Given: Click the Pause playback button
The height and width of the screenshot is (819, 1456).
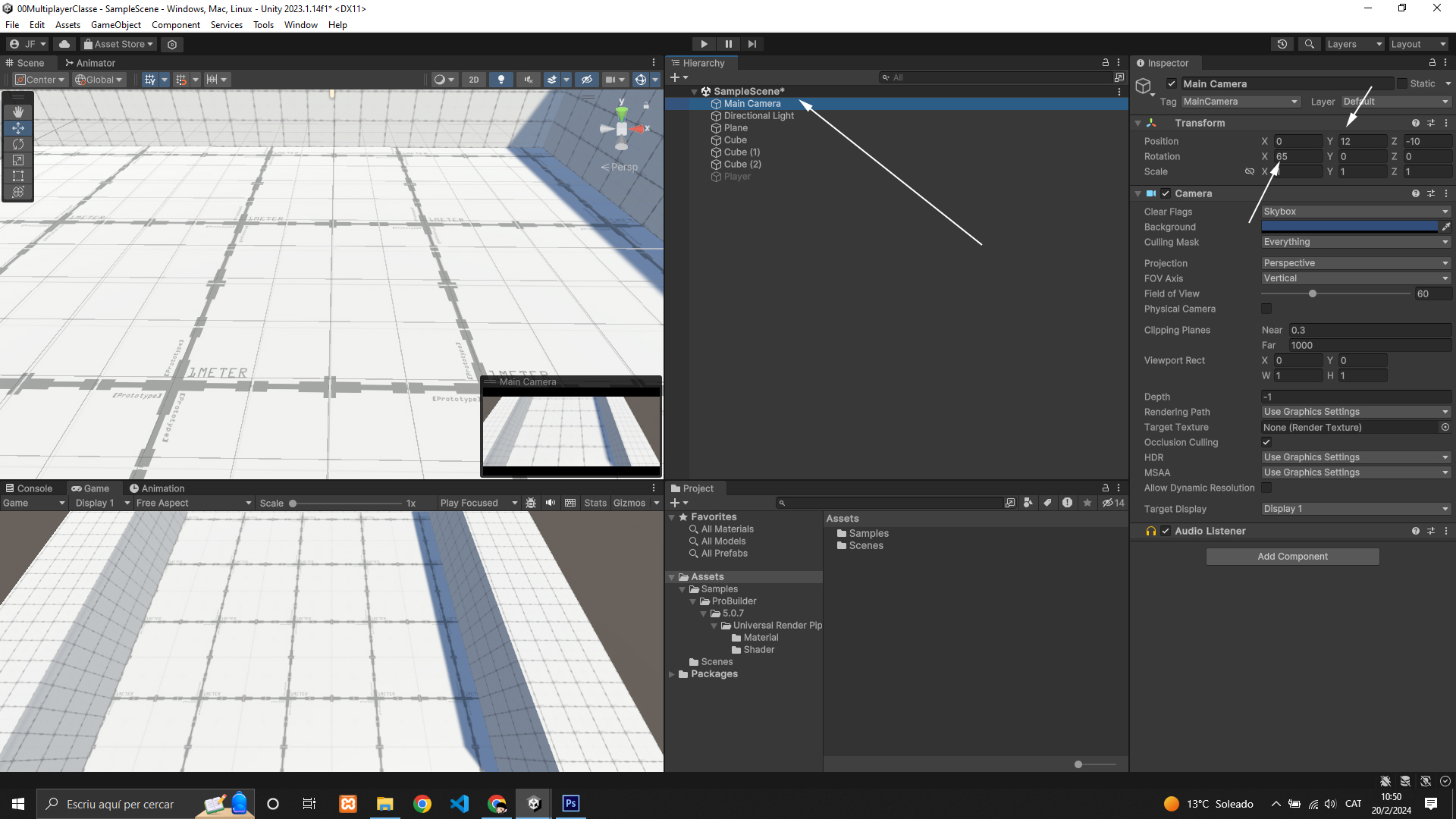Looking at the screenshot, I should point(728,44).
